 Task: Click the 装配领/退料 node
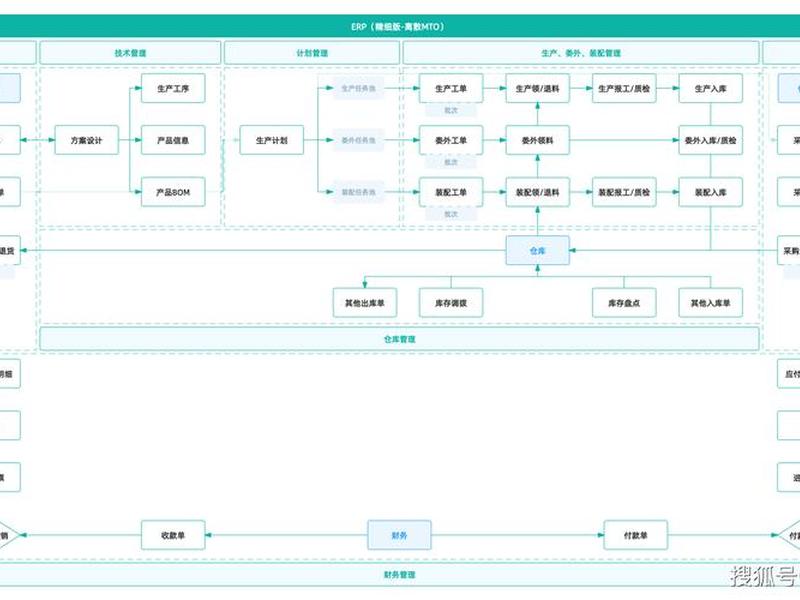537,192
